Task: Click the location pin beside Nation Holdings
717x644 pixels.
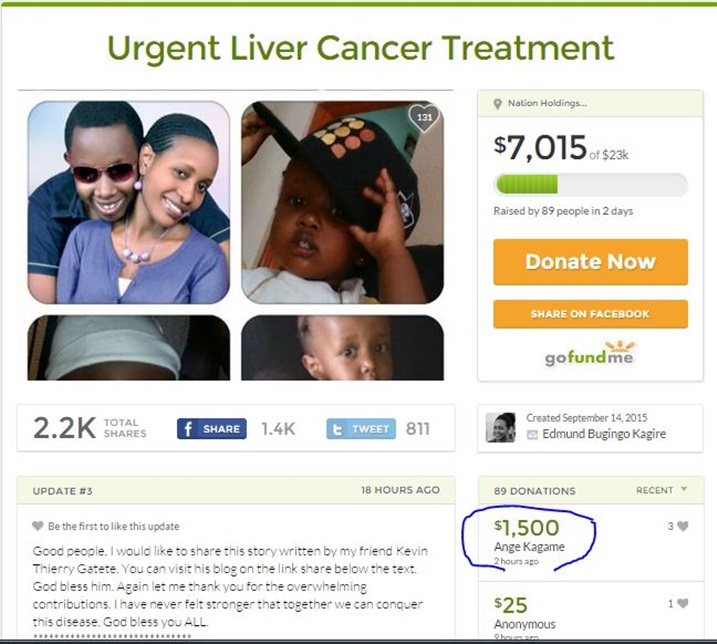Action: [x=498, y=104]
